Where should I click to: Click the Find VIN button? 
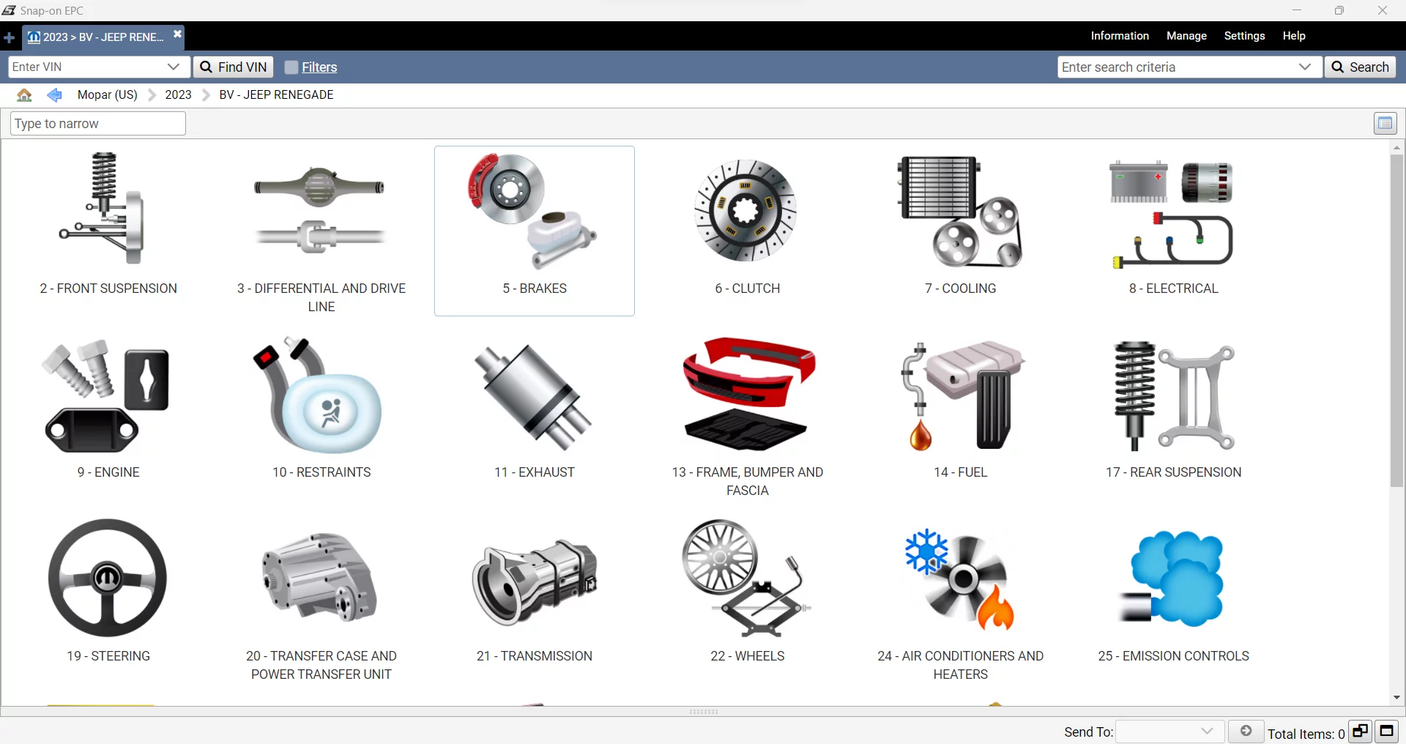[233, 67]
